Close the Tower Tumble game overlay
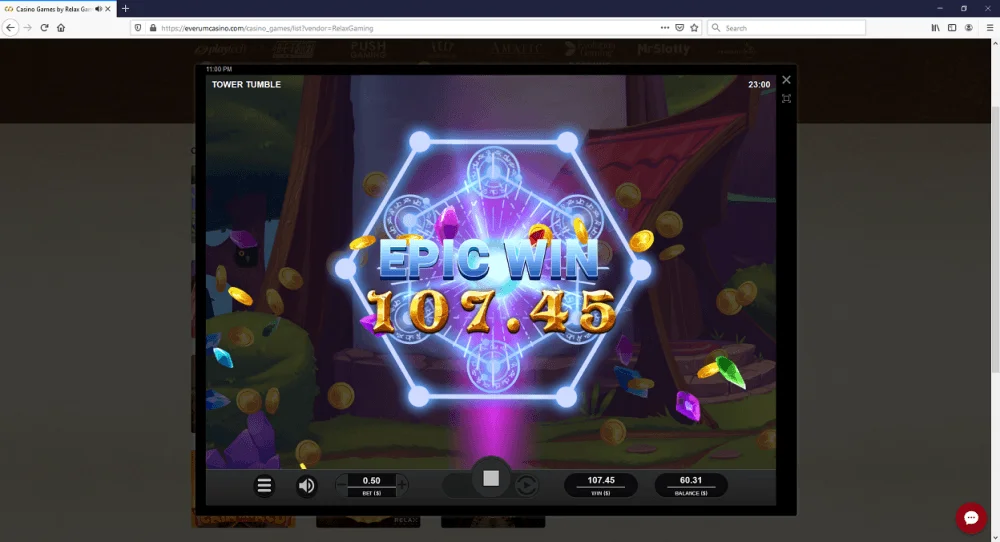Viewport: 1000px width, 542px height. [x=786, y=80]
